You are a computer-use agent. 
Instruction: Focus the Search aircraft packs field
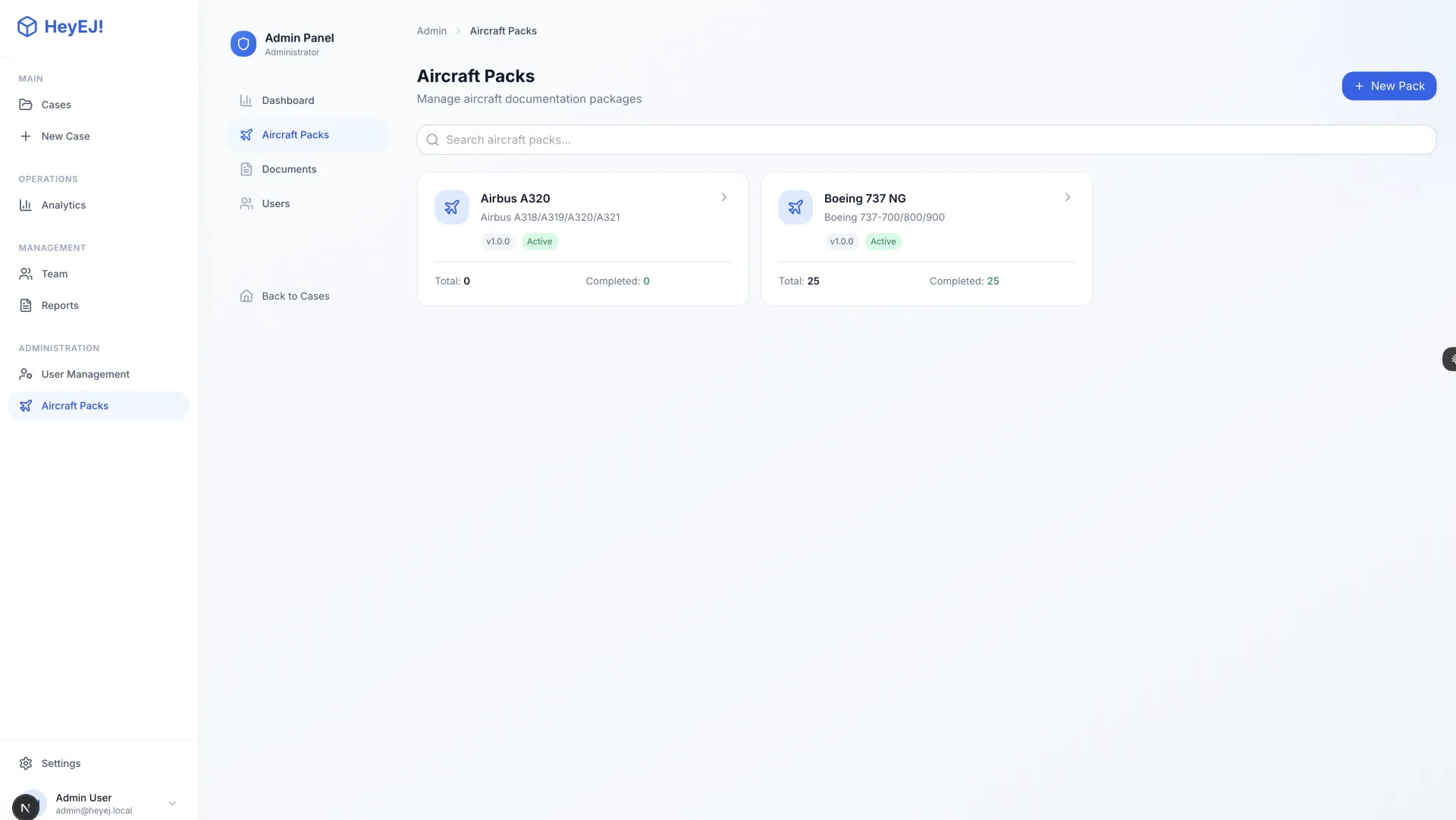tap(925, 140)
